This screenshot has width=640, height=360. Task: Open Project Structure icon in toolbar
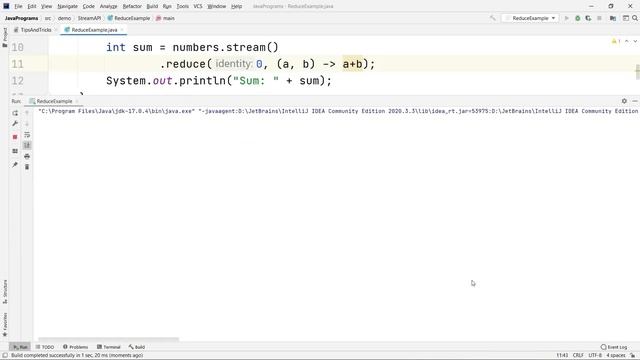[613, 18]
